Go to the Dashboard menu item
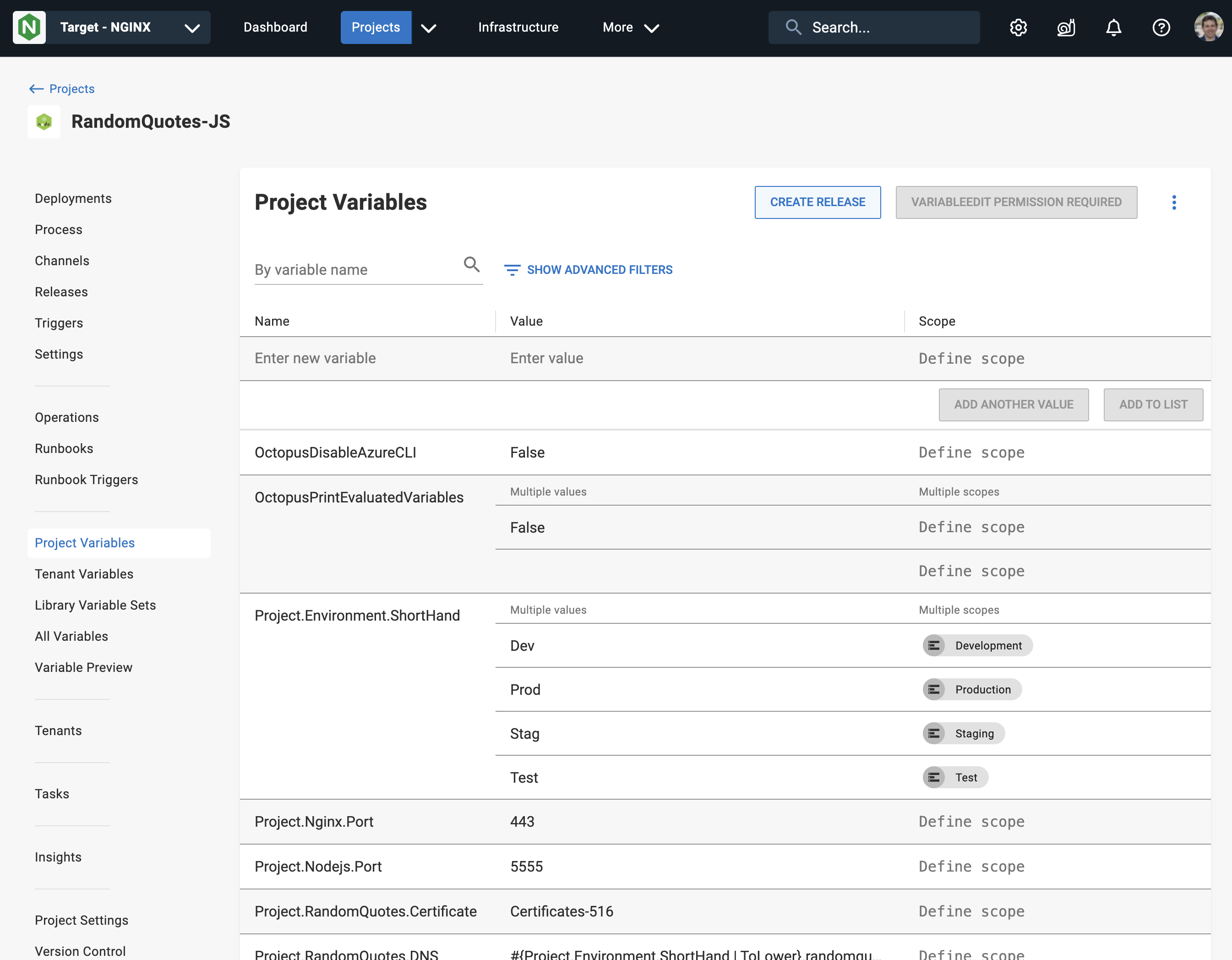The height and width of the screenshot is (960, 1232). 275,27
